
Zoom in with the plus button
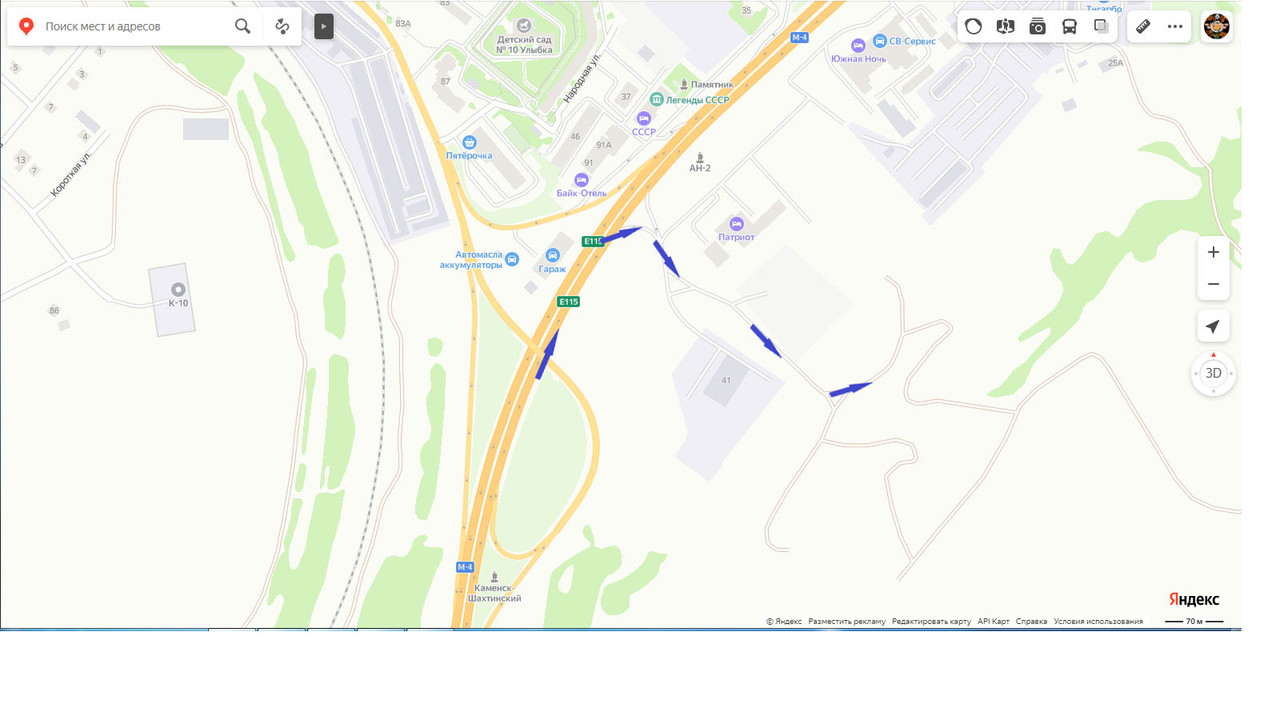(1213, 252)
